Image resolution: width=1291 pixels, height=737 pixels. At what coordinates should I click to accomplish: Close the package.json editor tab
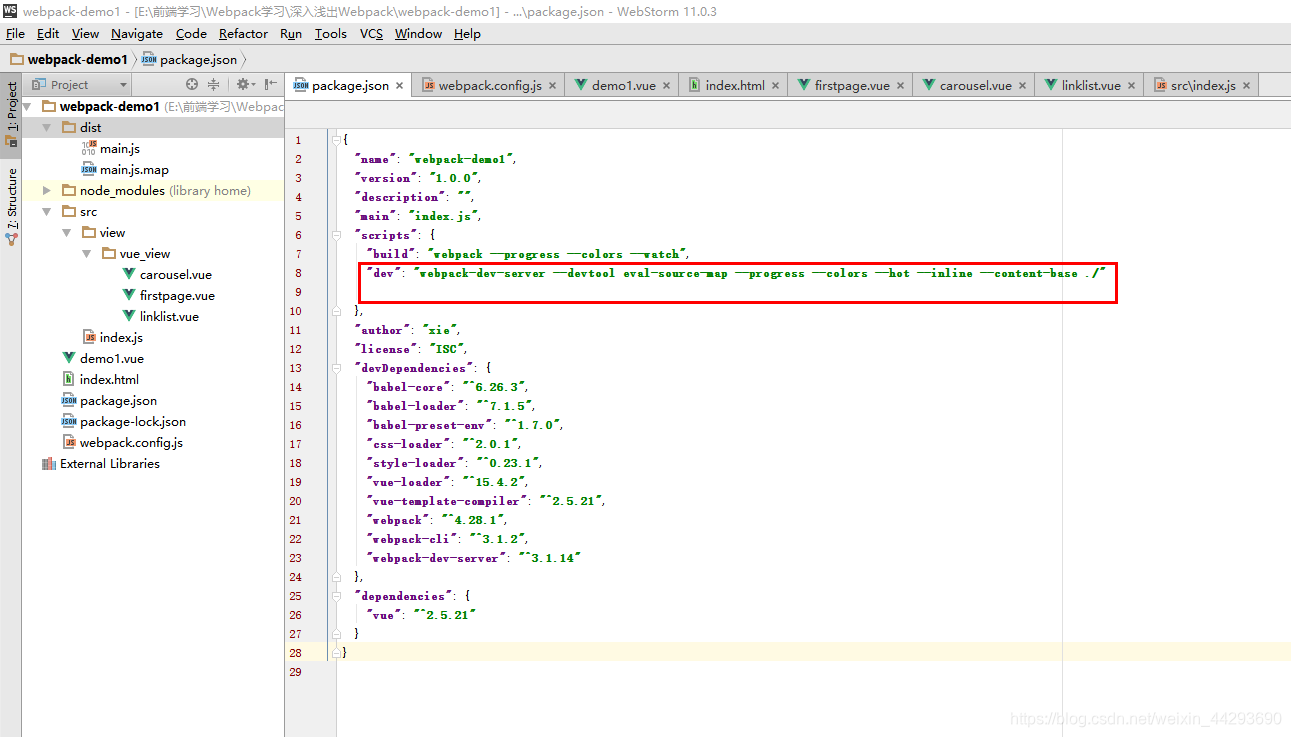pyautogui.click(x=399, y=86)
